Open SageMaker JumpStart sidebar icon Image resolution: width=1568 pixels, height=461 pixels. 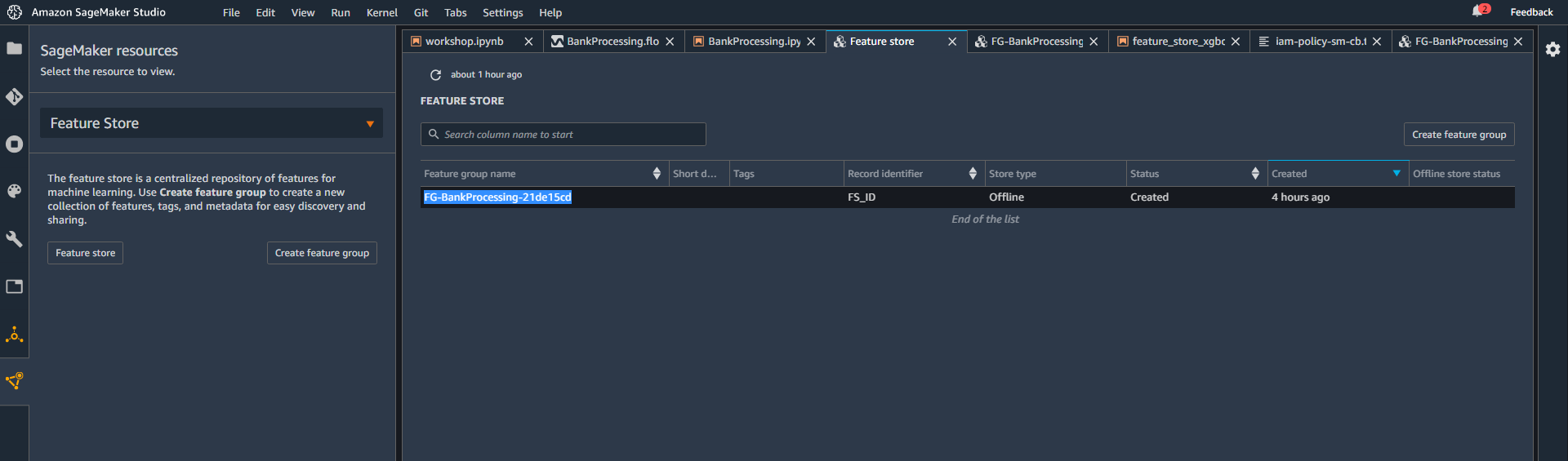14,334
